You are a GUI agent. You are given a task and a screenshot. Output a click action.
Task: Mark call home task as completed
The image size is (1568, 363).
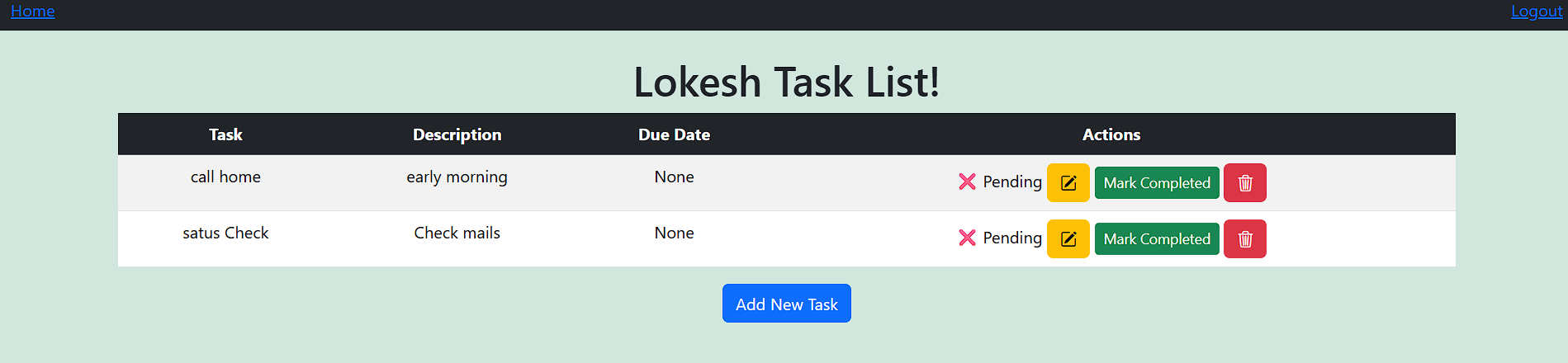pyautogui.click(x=1157, y=183)
